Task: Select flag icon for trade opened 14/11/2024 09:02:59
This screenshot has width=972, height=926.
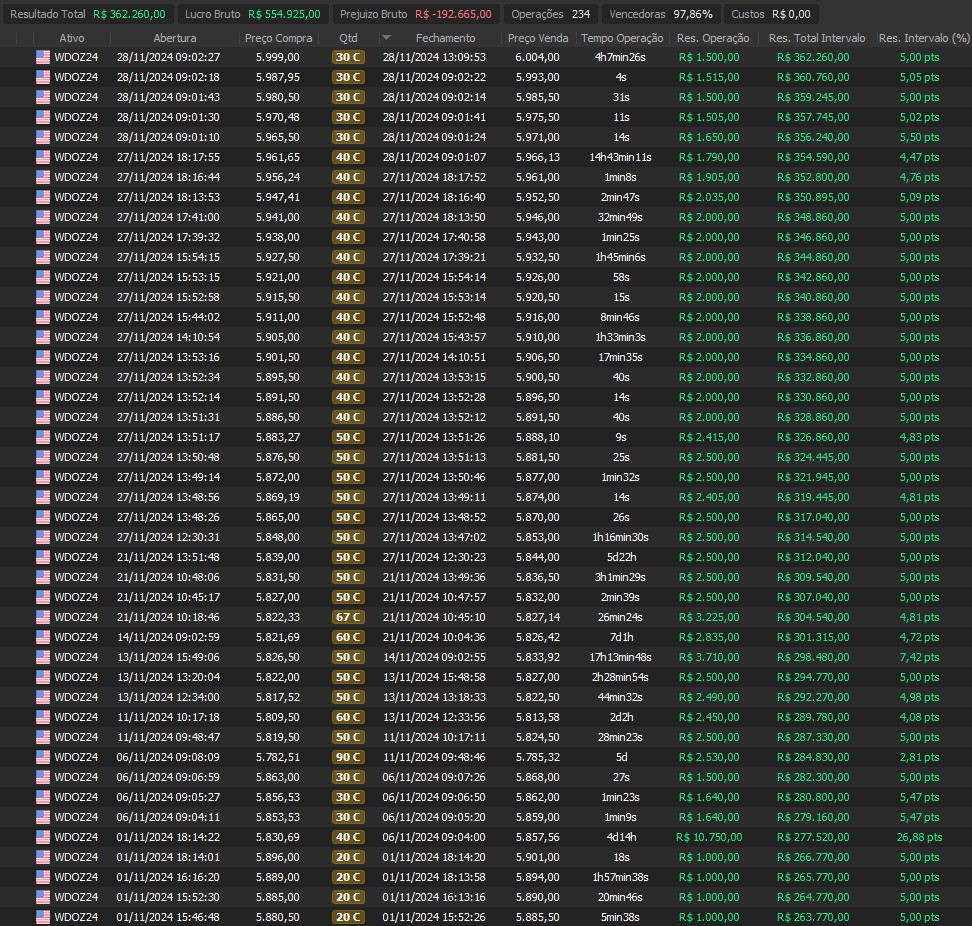Action: (x=42, y=637)
